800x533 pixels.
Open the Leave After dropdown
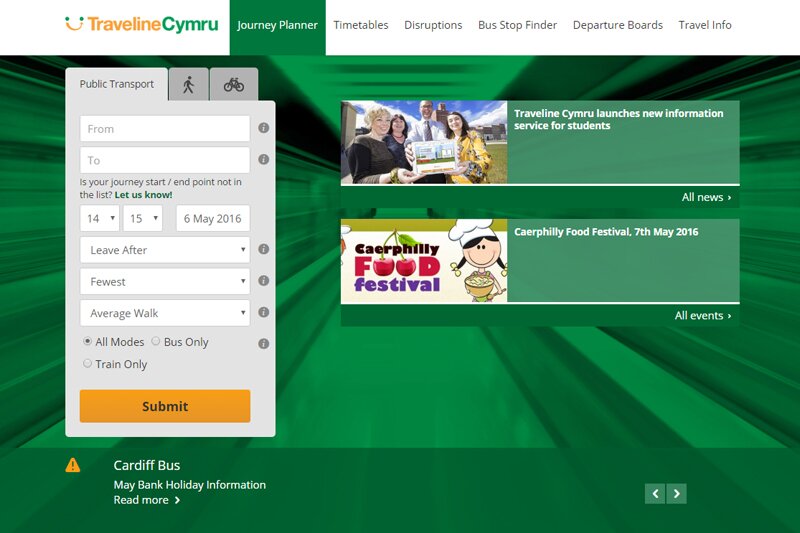[165, 250]
